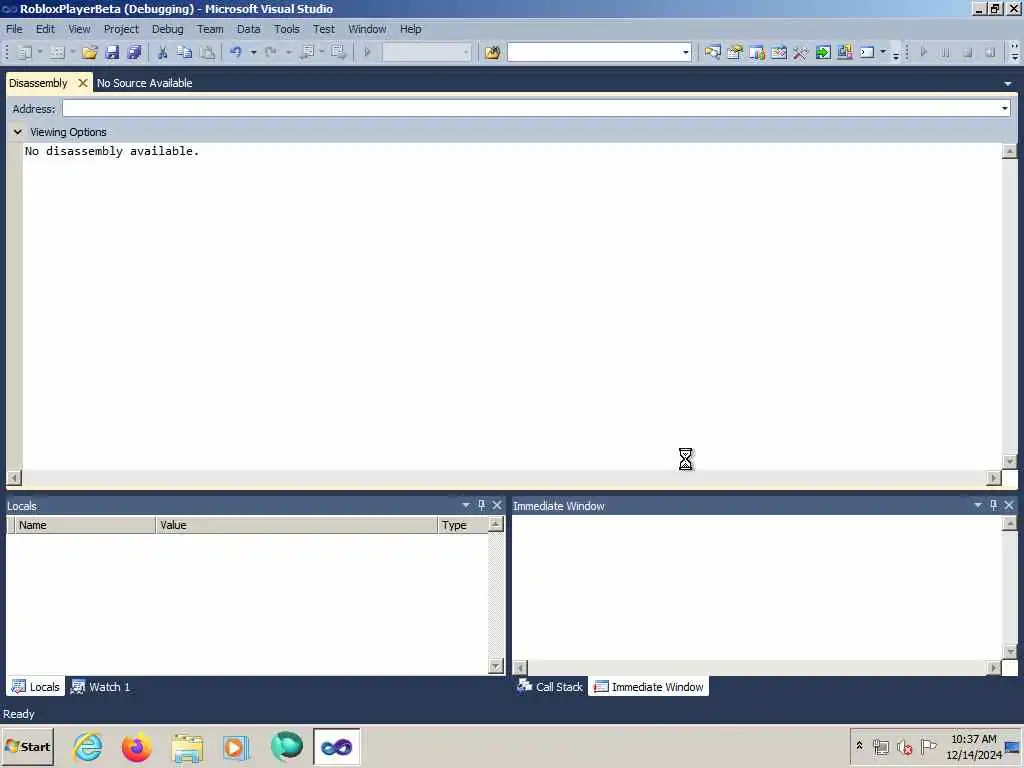Click the Navigate Forward icon
Image resolution: width=1024 pixels, height=768 pixels.
click(338, 52)
